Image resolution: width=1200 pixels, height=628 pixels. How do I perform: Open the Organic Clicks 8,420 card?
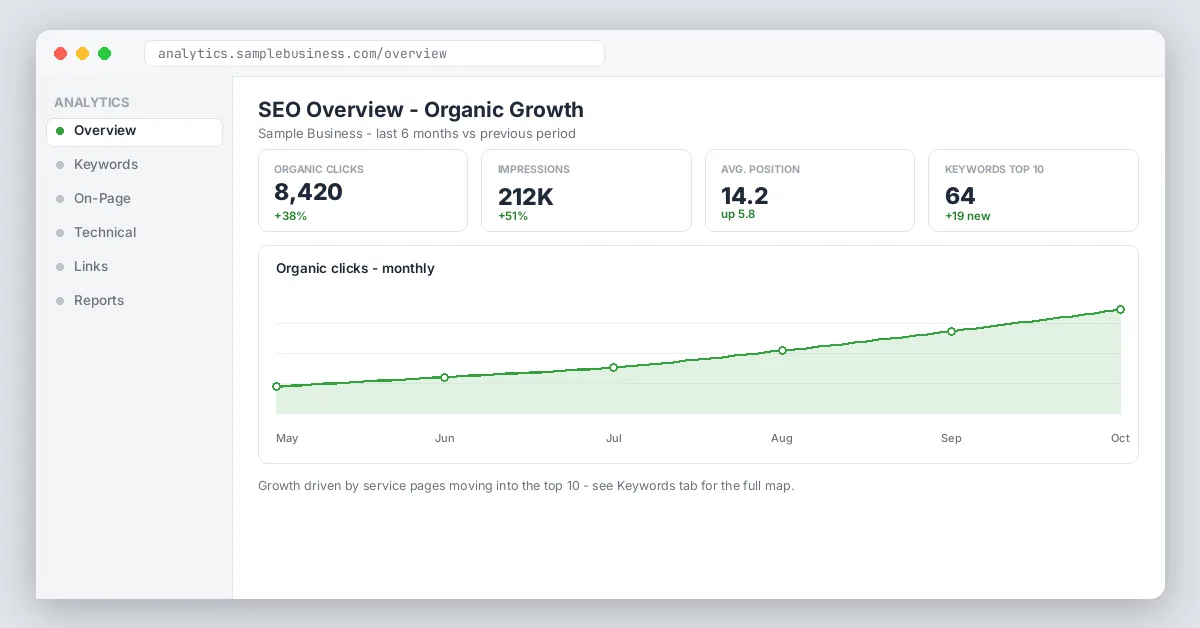click(x=363, y=190)
